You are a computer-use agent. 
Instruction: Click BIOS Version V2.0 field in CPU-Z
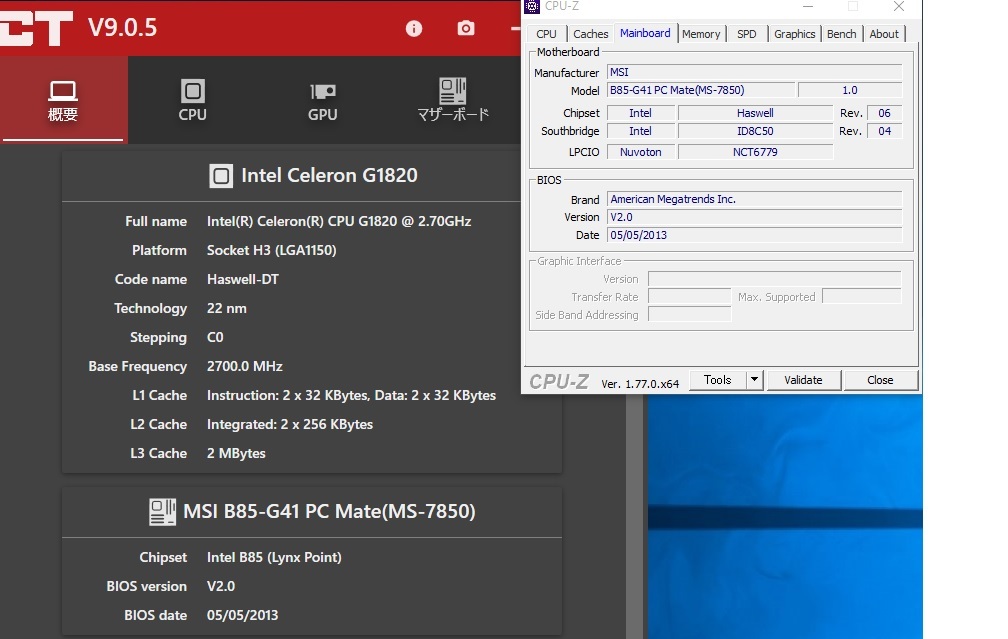[x=754, y=217]
